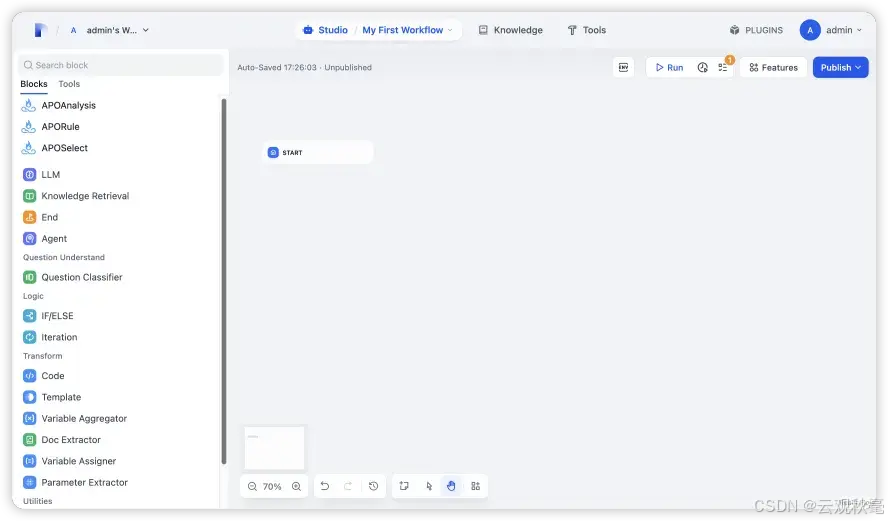Add a note to the canvas
The image size is (888, 521).
[x=404, y=486]
